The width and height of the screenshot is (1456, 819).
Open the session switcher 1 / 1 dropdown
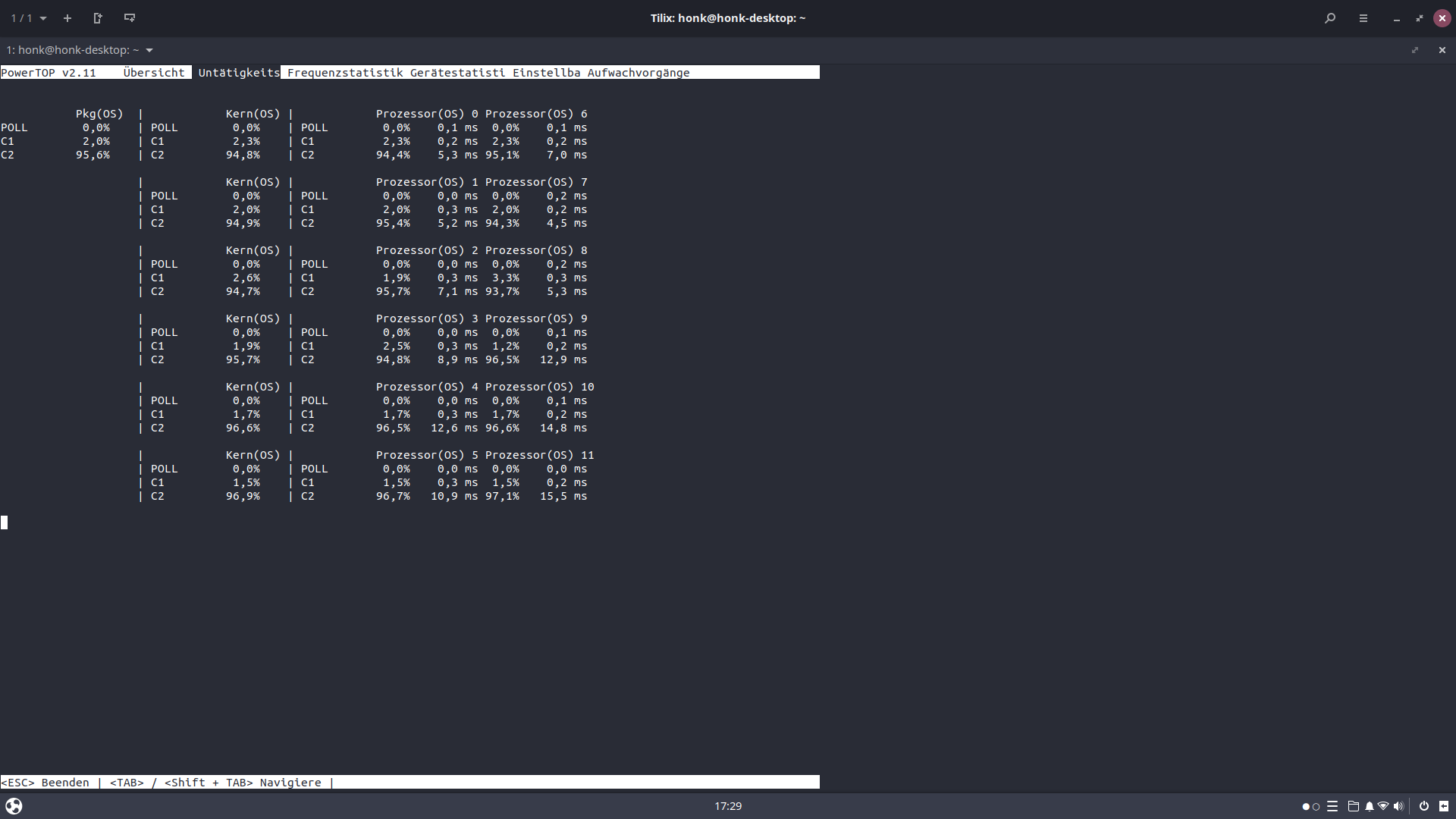coord(29,18)
